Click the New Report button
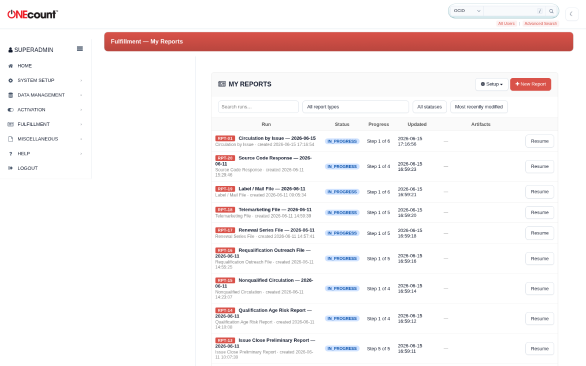This screenshot has height=366, width=586. click(x=530, y=84)
